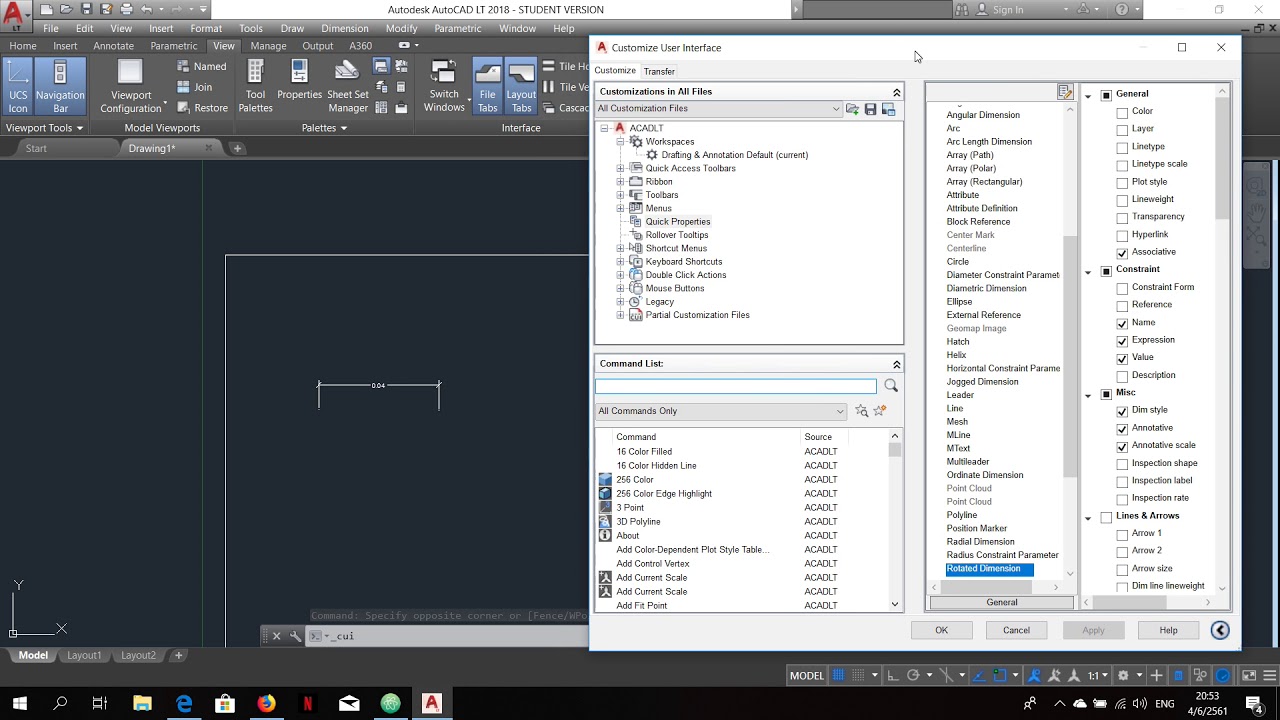Image resolution: width=1280 pixels, height=720 pixels.
Task: Select Rotated Dimension in object list
Action: pyautogui.click(x=989, y=569)
